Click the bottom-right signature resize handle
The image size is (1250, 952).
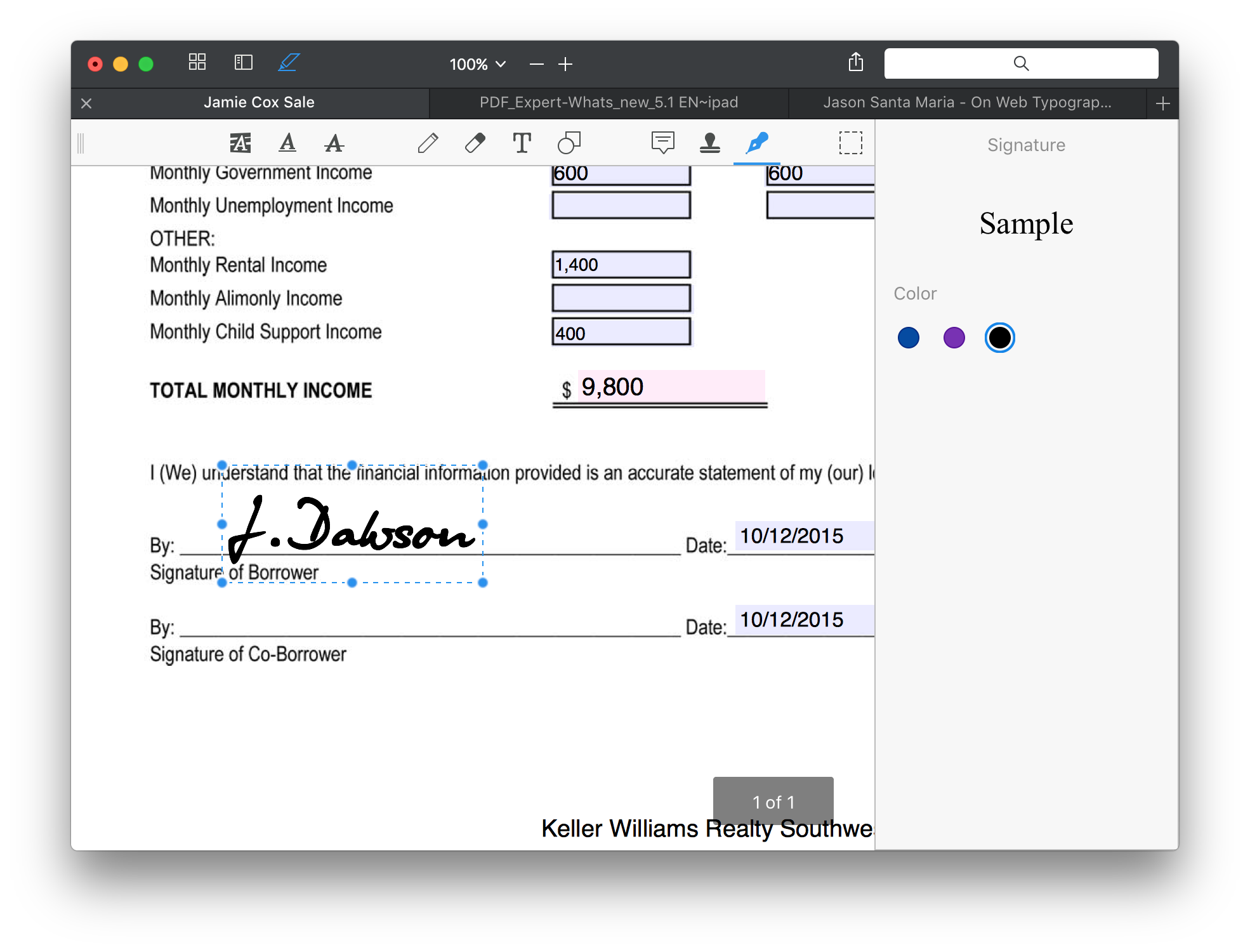point(483,583)
